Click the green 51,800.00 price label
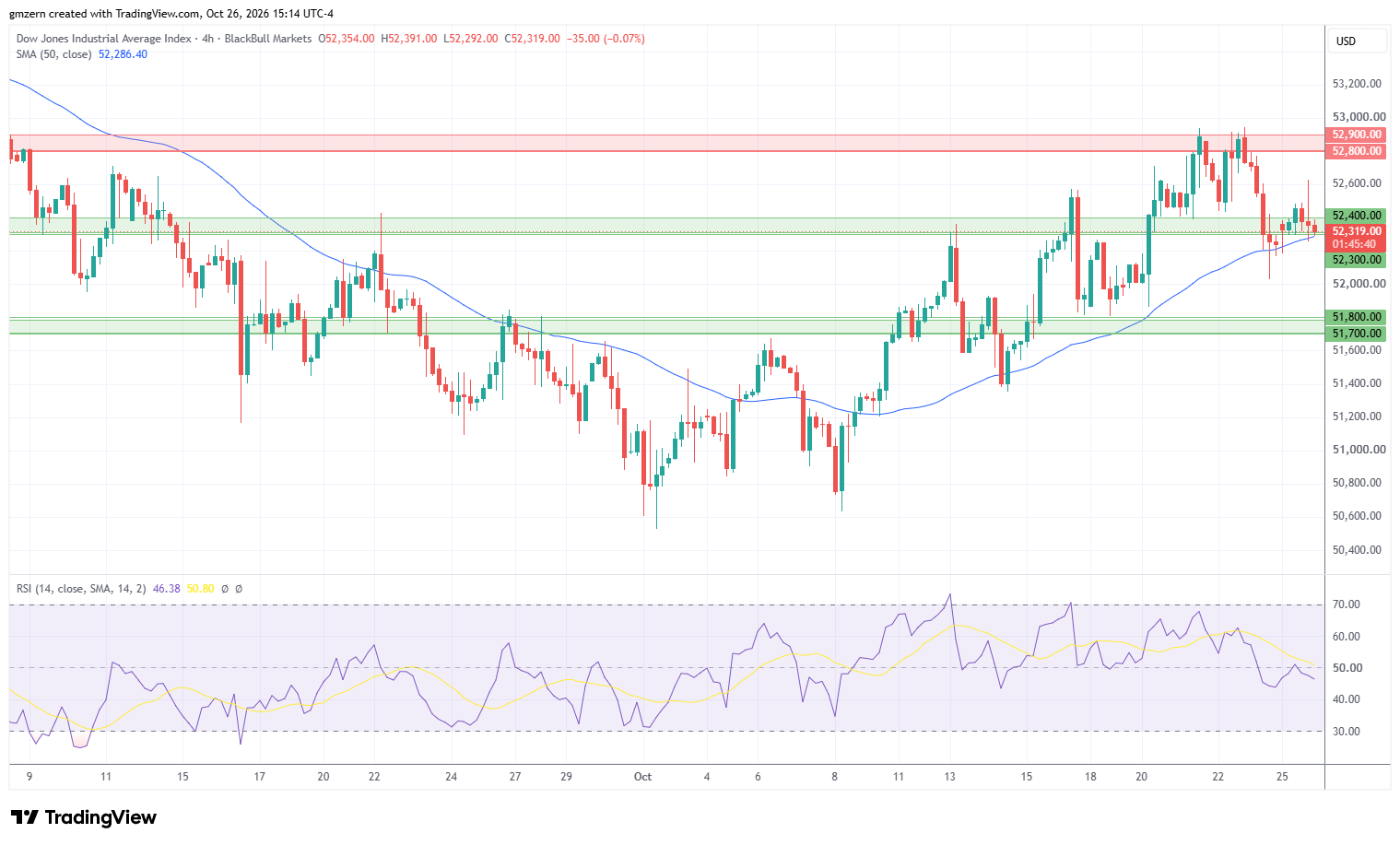 1357,317
